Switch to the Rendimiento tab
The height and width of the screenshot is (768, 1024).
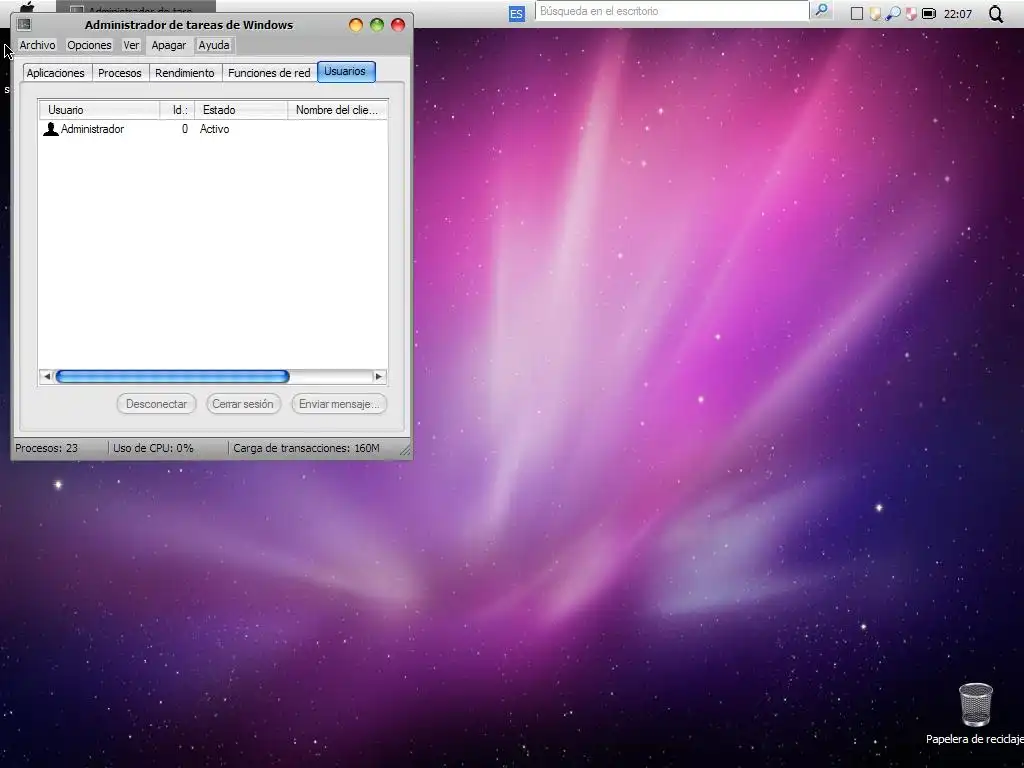(185, 73)
